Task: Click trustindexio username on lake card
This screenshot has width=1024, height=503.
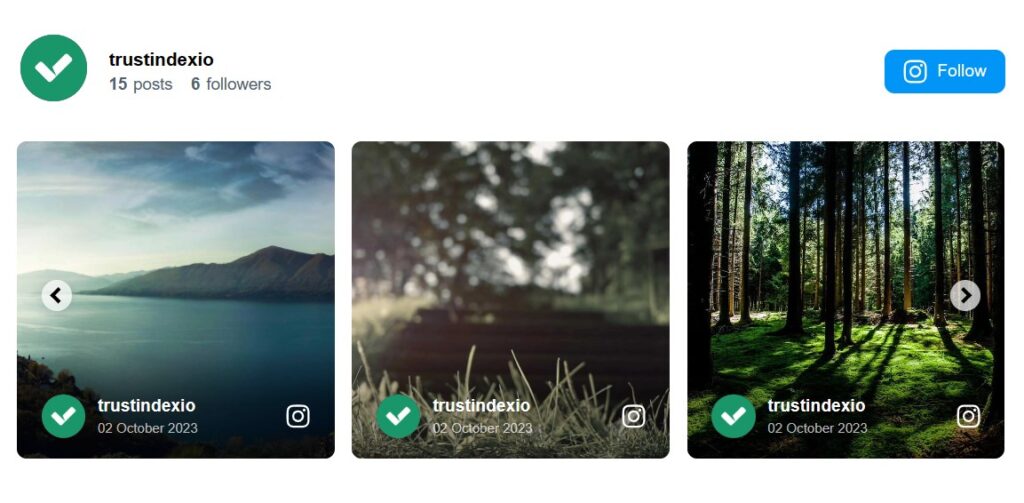Action: click(x=146, y=406)
